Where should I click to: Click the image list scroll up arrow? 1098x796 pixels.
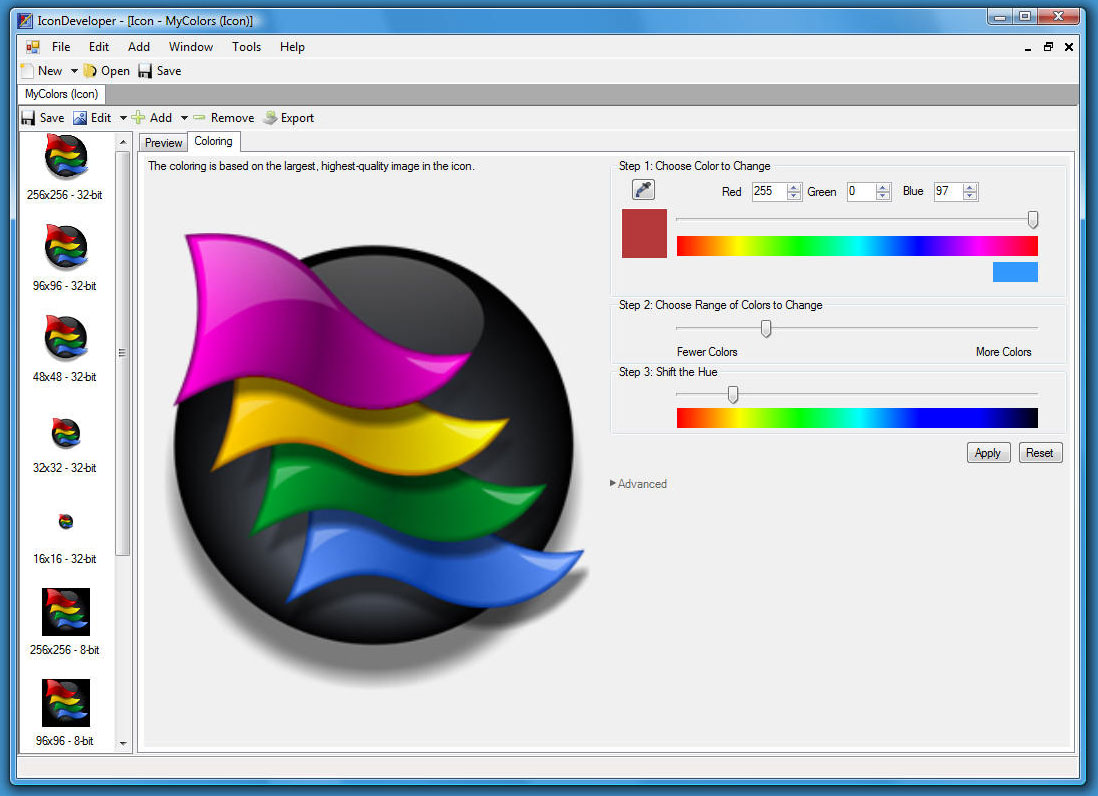point(123,142)
